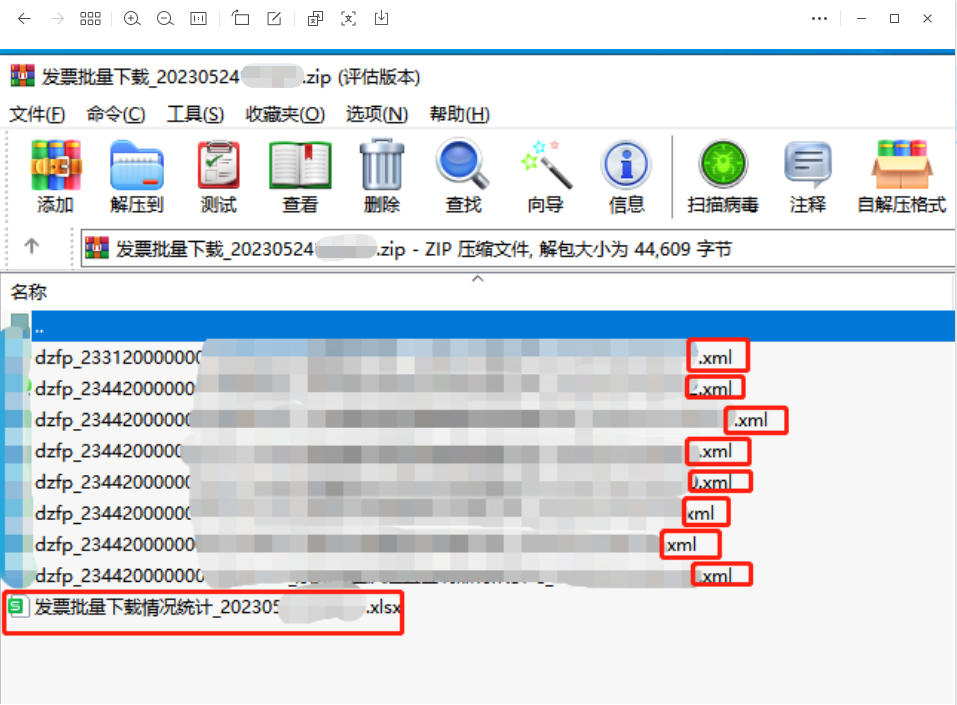957x705 pixels.
Task: Open the 选项 (Options) menu
Action: (376, 114)
